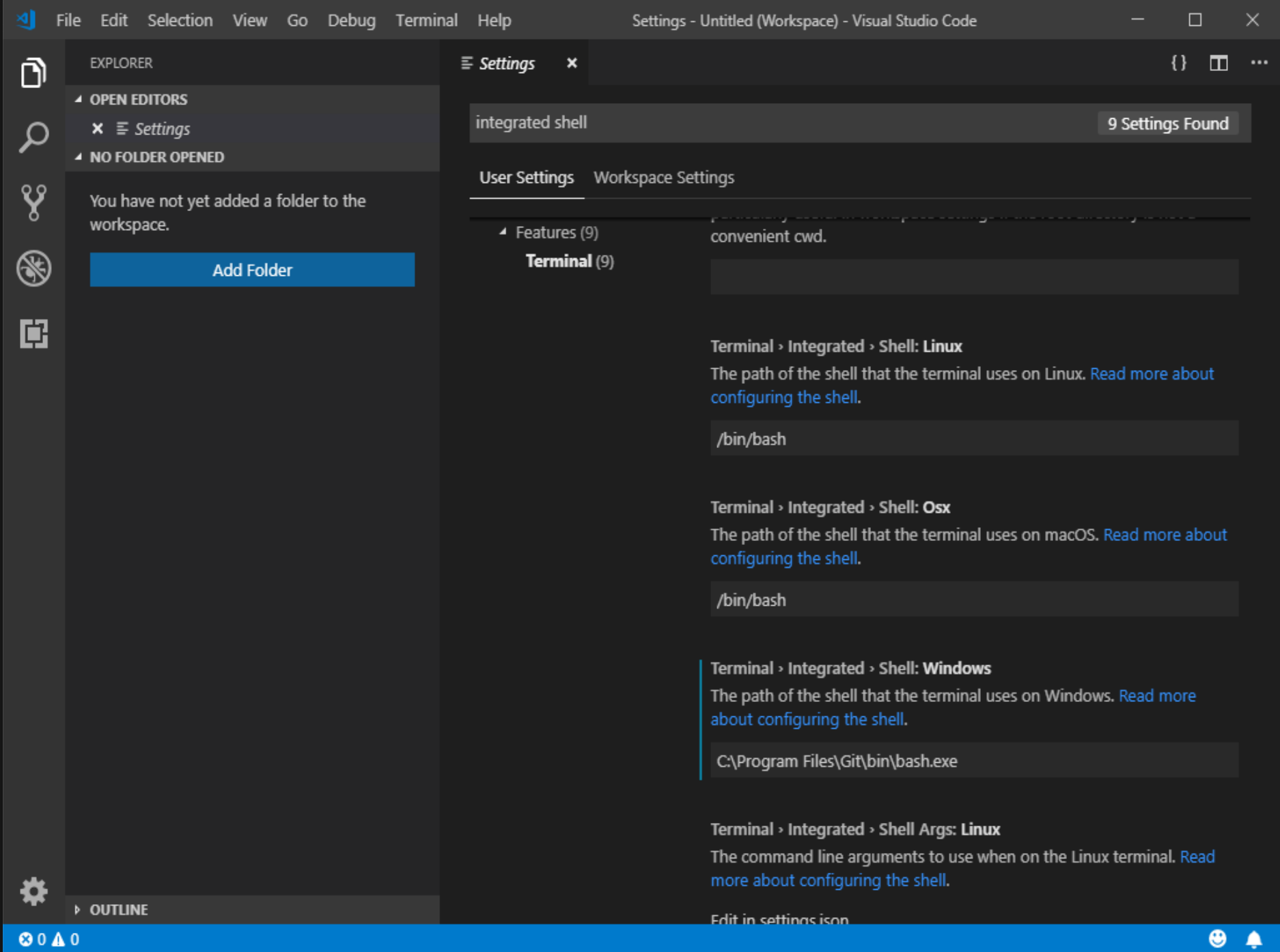Open the feedback smiley in status bar
Image resolution: width=1280 pixels, height=952 pixels.
click(1217, 939)
